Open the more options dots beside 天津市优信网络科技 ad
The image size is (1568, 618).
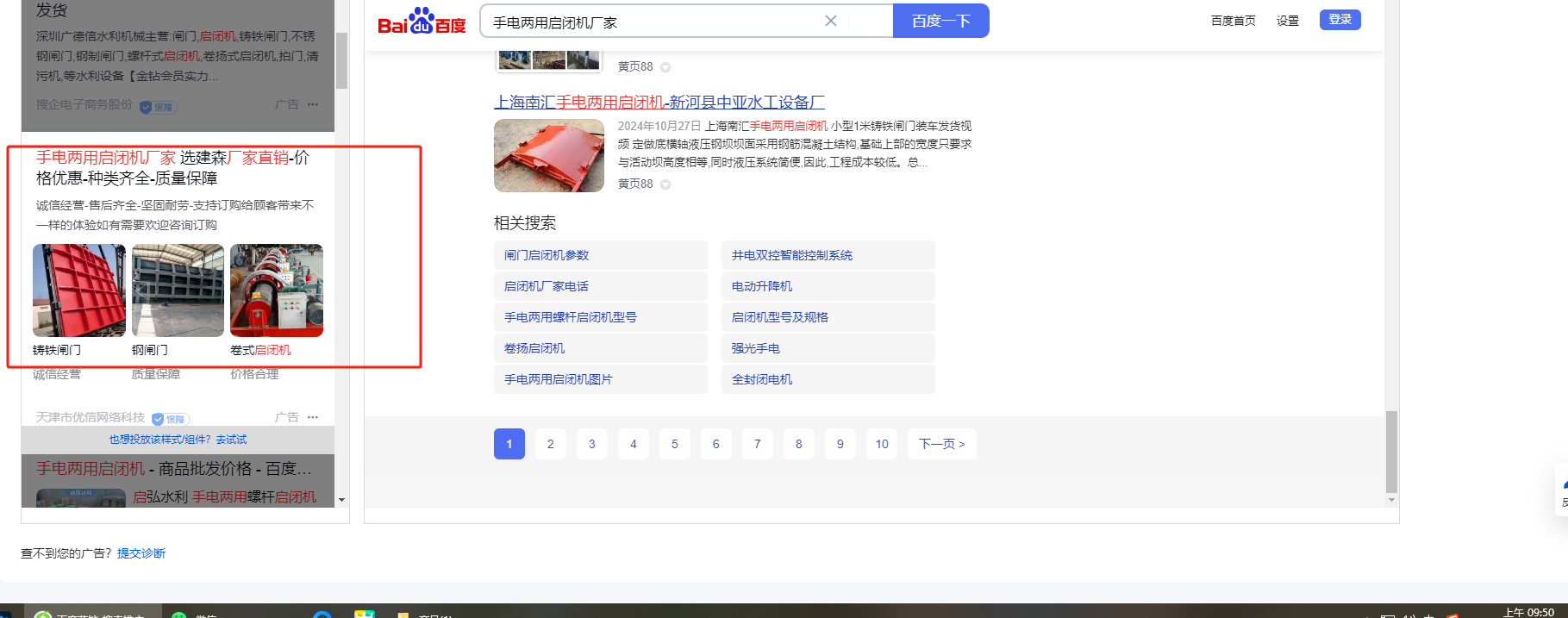tap(313, 417)
